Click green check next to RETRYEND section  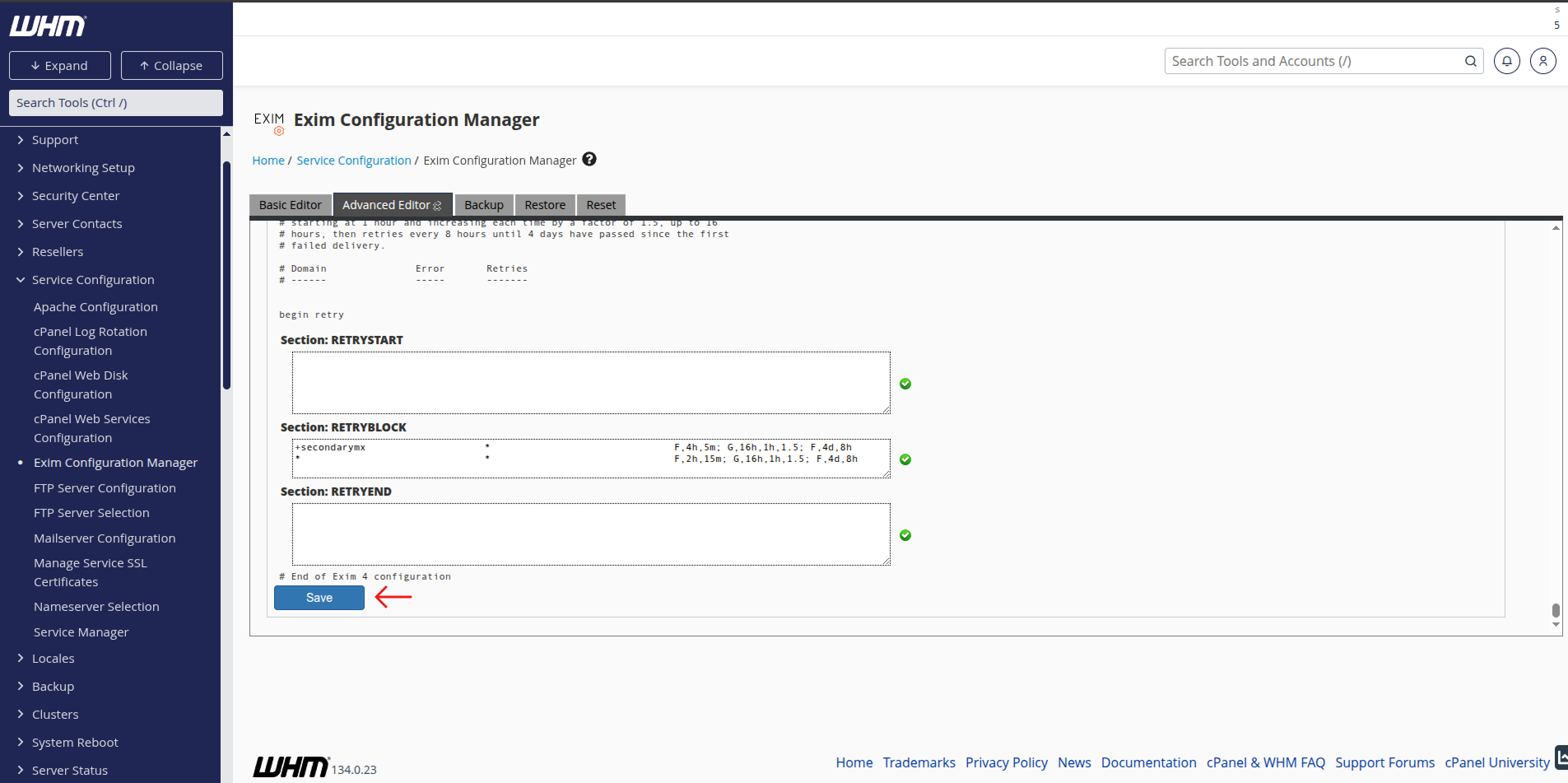[x=905, y=535]
